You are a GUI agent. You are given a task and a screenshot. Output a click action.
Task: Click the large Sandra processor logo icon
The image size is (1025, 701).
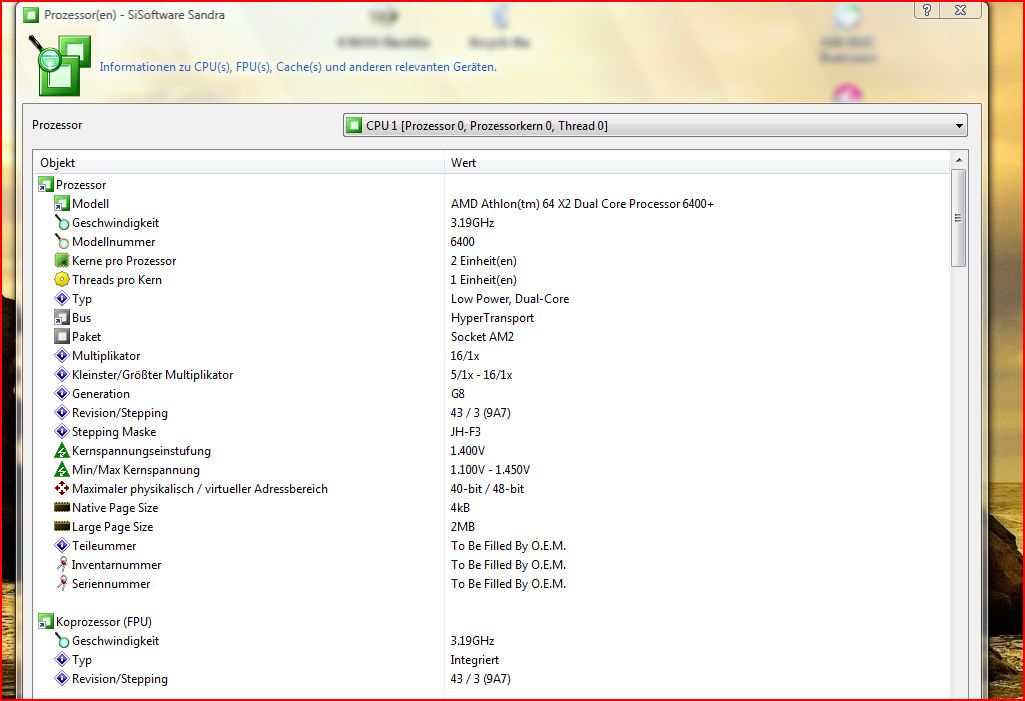tap(59, 65)
